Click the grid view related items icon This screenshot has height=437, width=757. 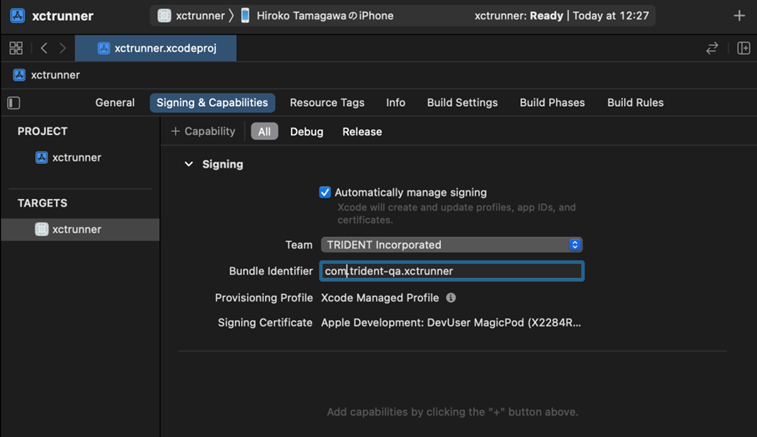16,48
